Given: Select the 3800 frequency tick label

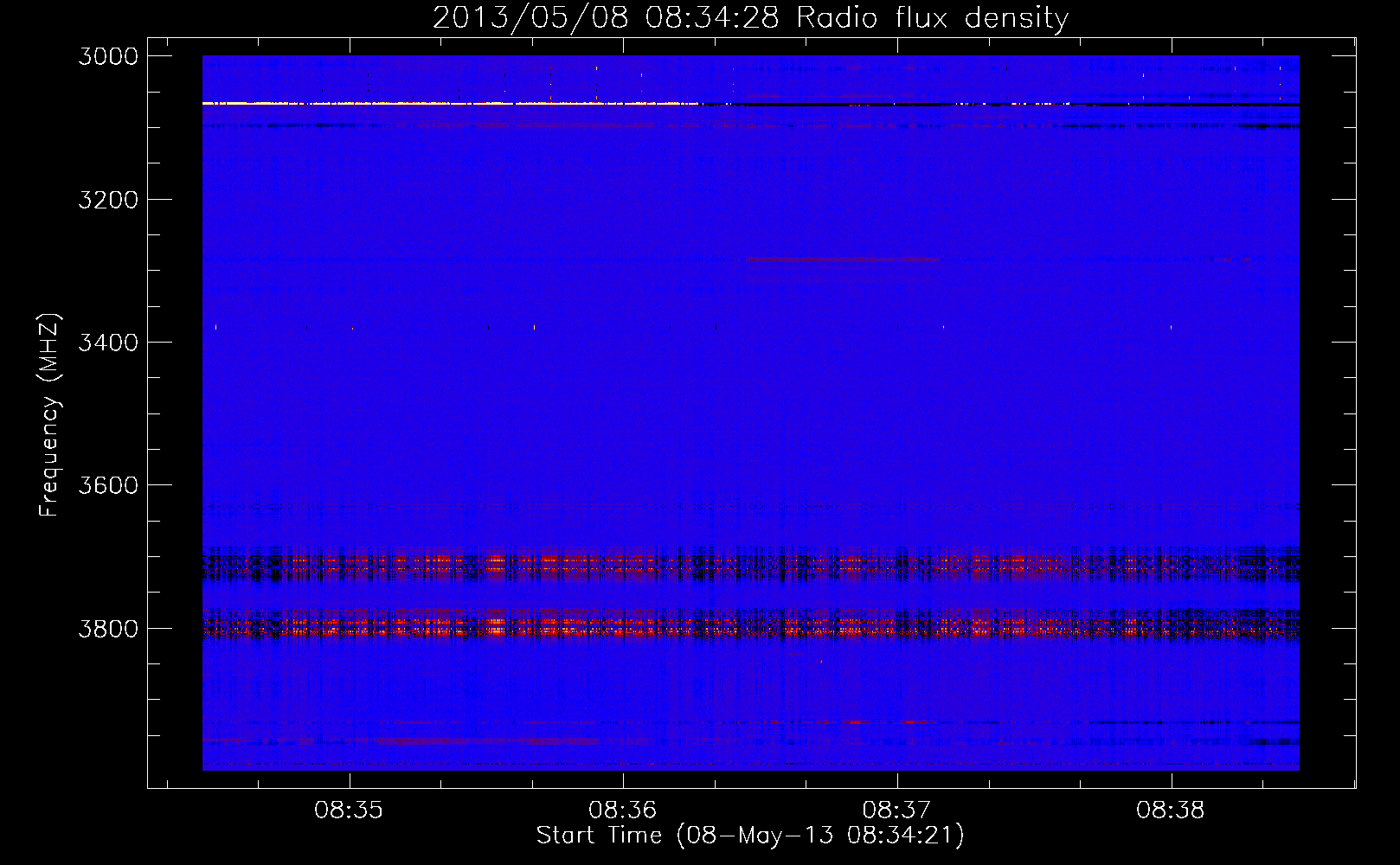Looking at the screenshot, I should coord(108,628).
